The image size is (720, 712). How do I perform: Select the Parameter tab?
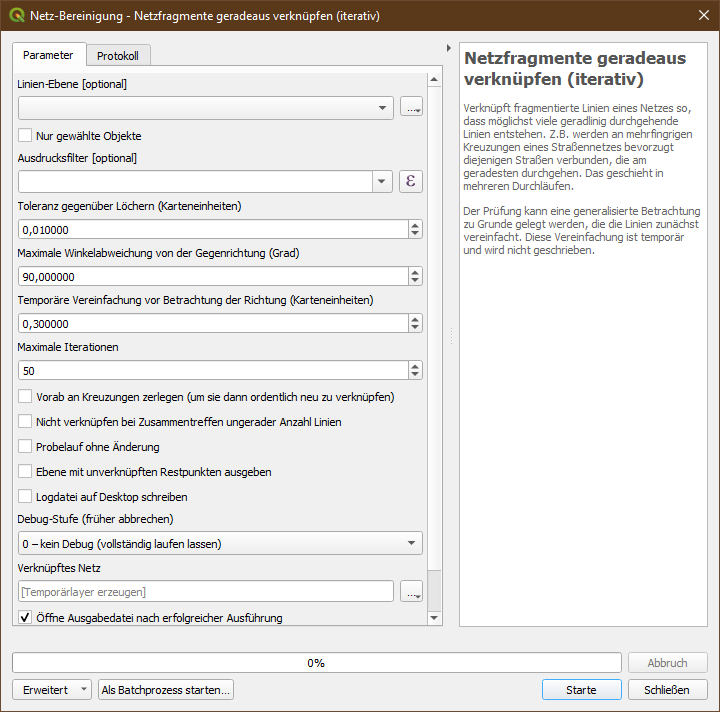tap(48, 55)
